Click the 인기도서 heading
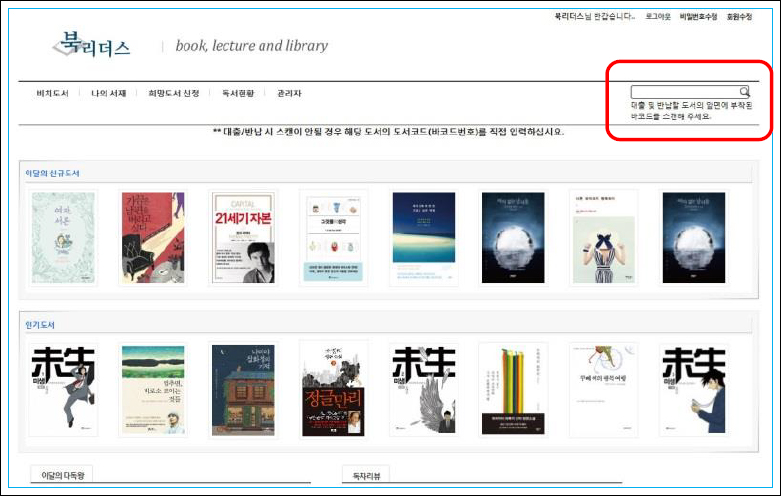Image resolution: width=781 pixels, height=496 pixels. [40, 325]
